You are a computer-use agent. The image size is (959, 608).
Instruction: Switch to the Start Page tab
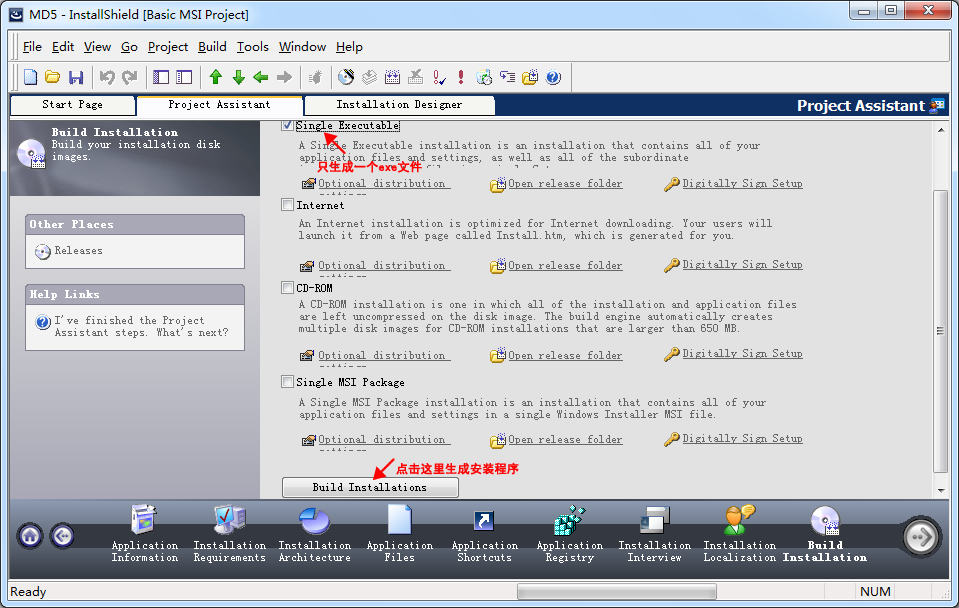click(73, 105)
